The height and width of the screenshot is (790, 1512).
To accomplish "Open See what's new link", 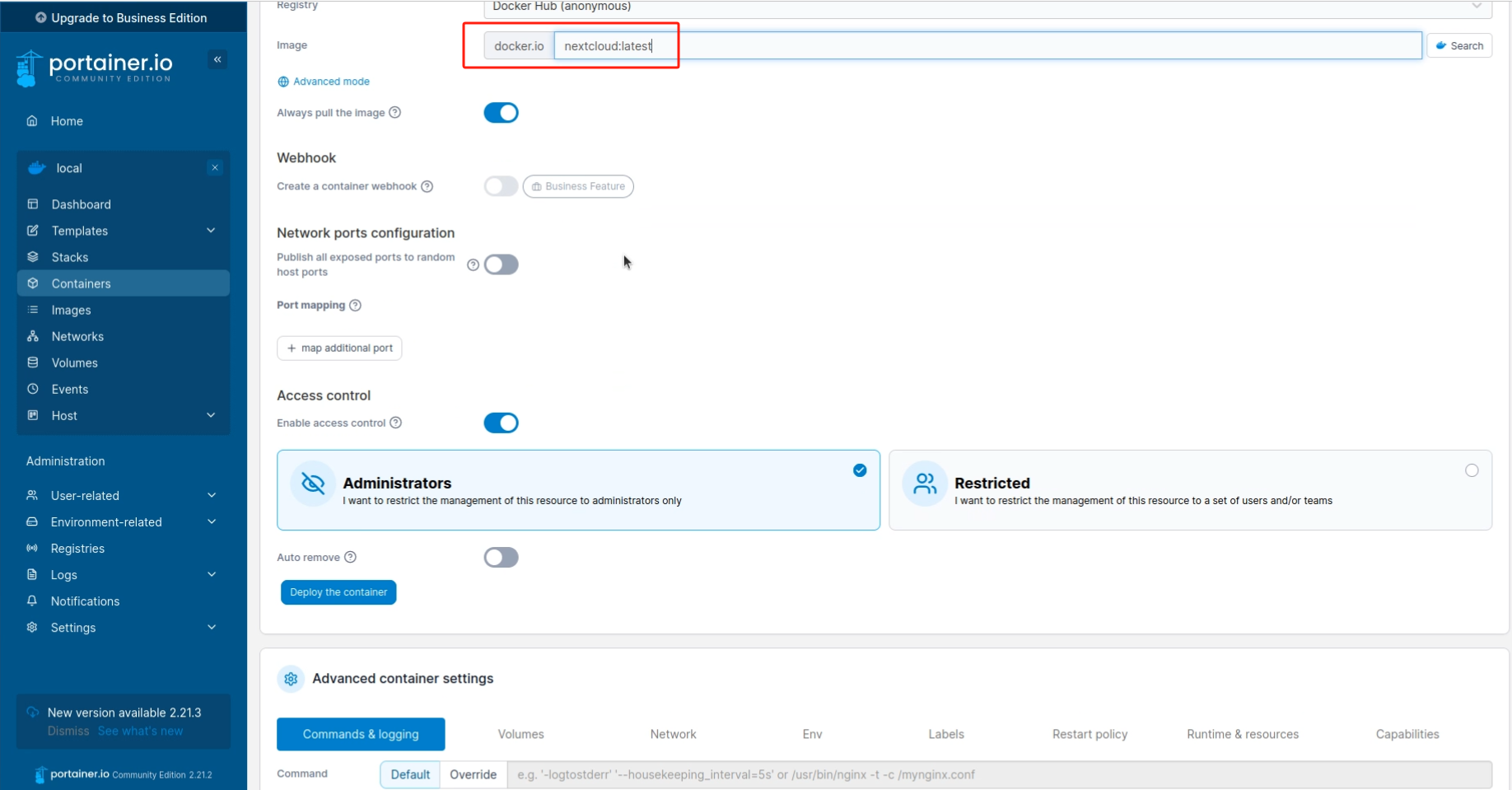I will pos(140,731).
